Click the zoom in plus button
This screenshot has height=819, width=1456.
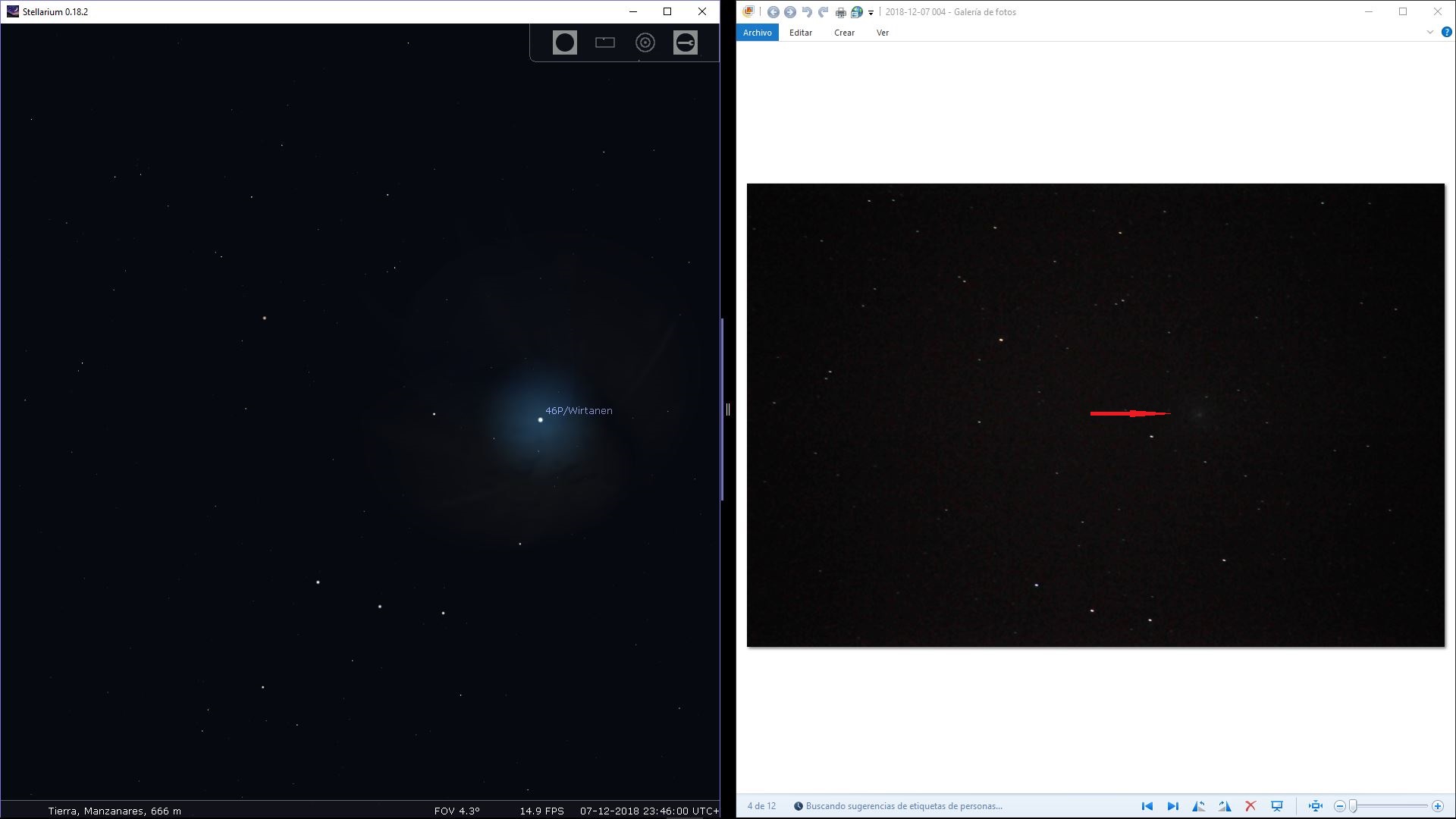click(x=1437, y=806)
